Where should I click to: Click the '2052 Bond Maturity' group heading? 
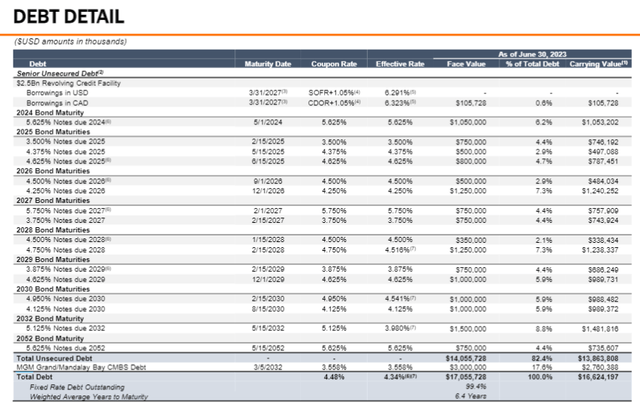pos(50,338)
